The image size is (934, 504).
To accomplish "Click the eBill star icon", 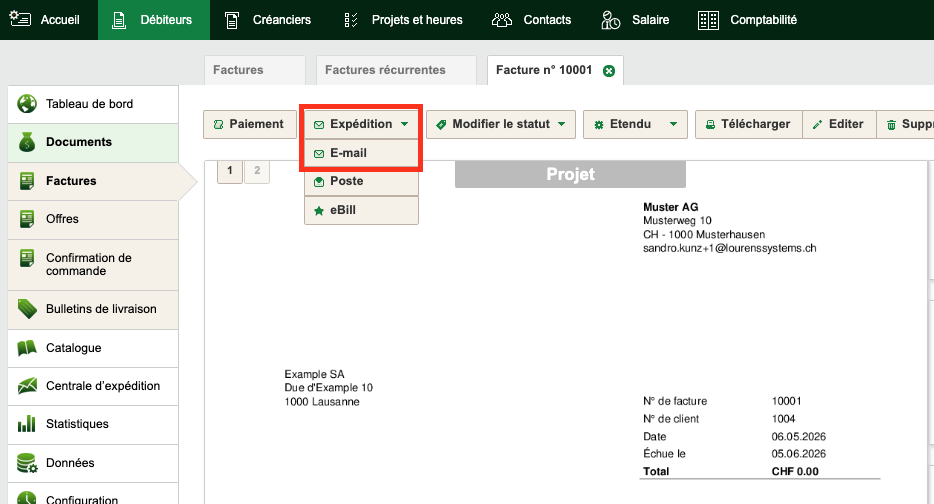I will click(319, 210).
